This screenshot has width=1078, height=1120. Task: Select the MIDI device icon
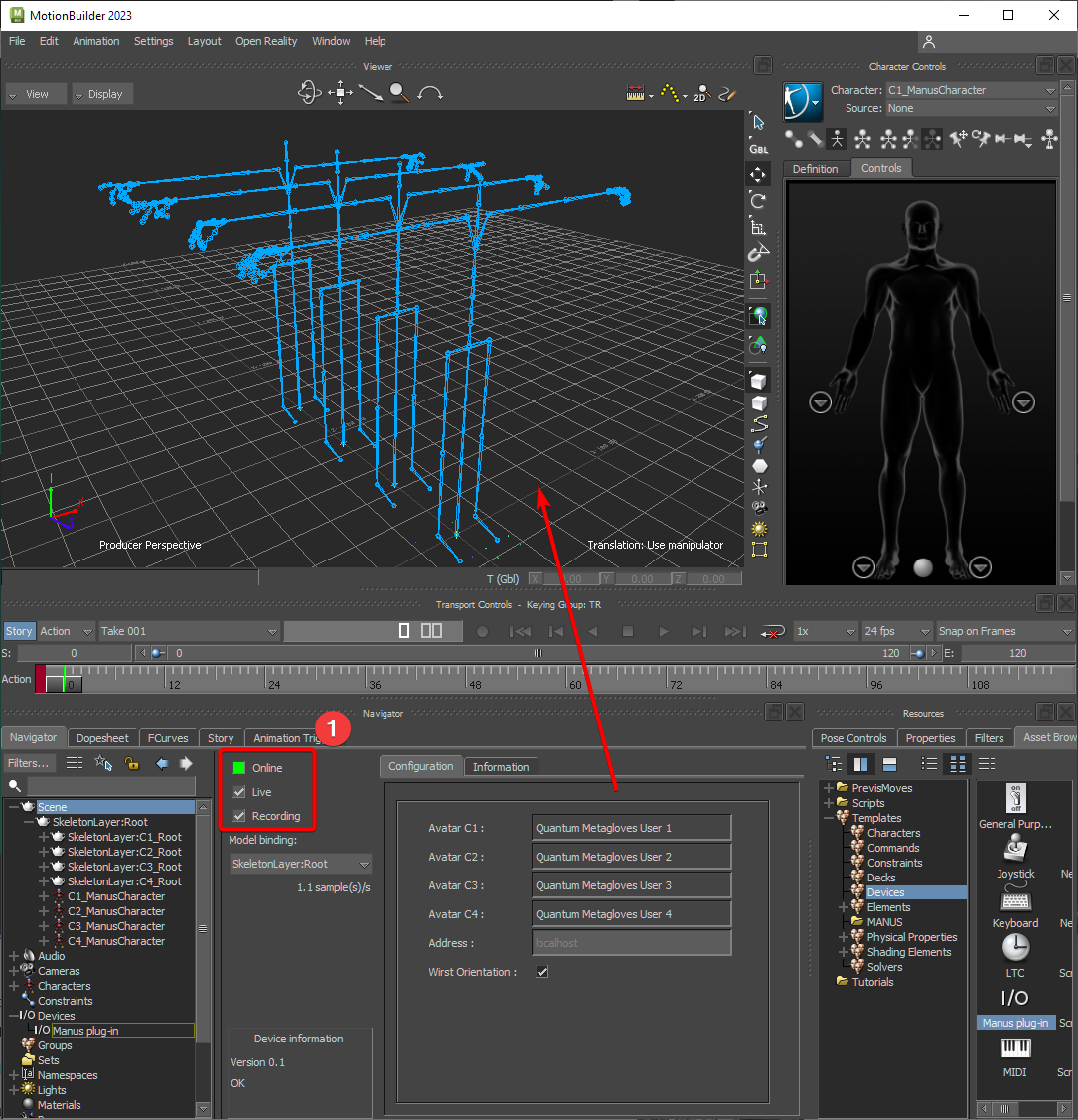click(1014, 1048)
